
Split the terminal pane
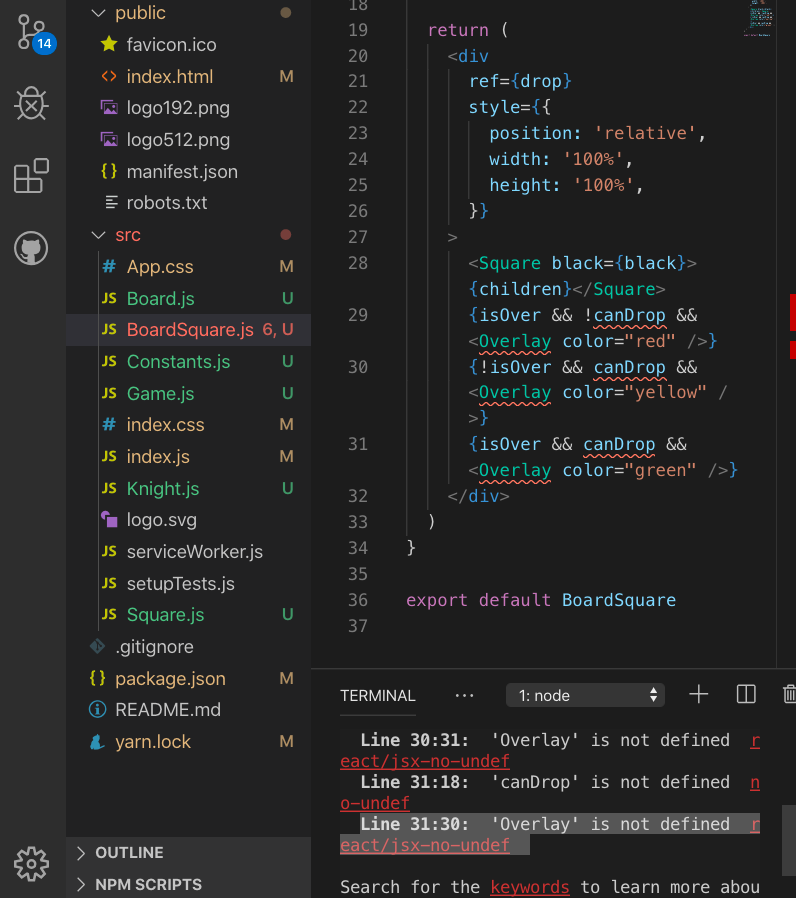pos(745,694)
